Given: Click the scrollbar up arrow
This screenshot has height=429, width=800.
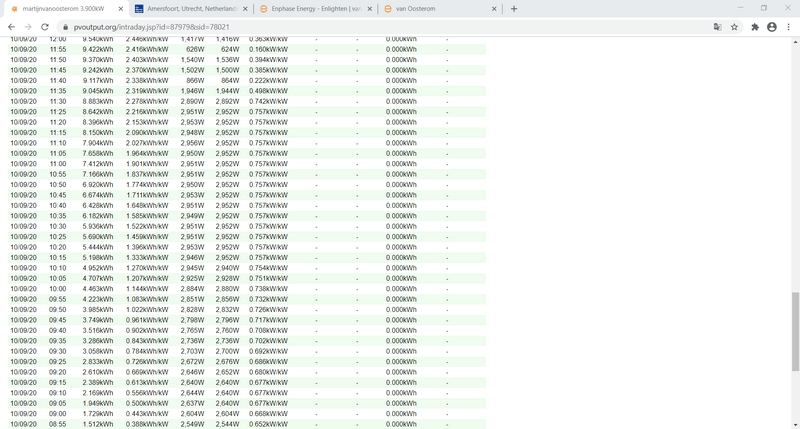Looking at the screenshot, I should (x=795, y=42).
